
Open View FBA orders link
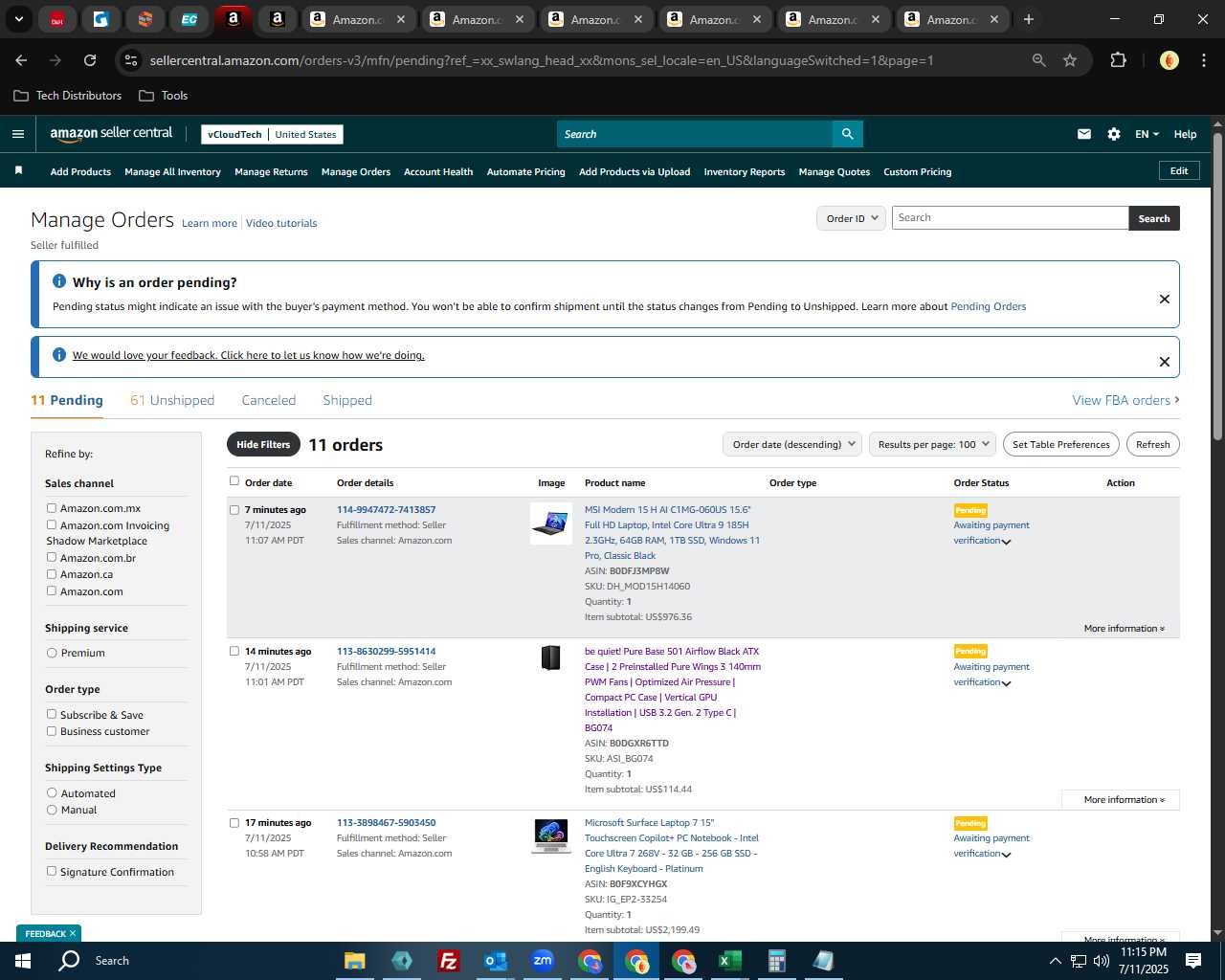pyautogui.click(x=1125, y=400)
